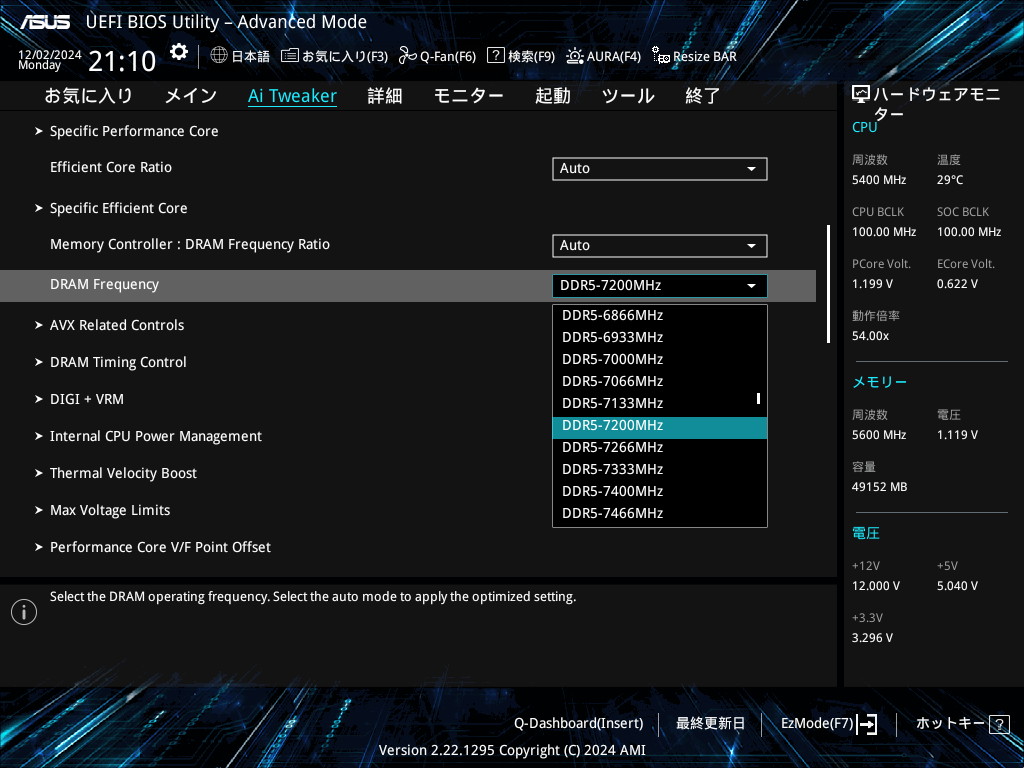Select the Ai Tweaker tab
The image size is (1024, 768).
point(293,96)
